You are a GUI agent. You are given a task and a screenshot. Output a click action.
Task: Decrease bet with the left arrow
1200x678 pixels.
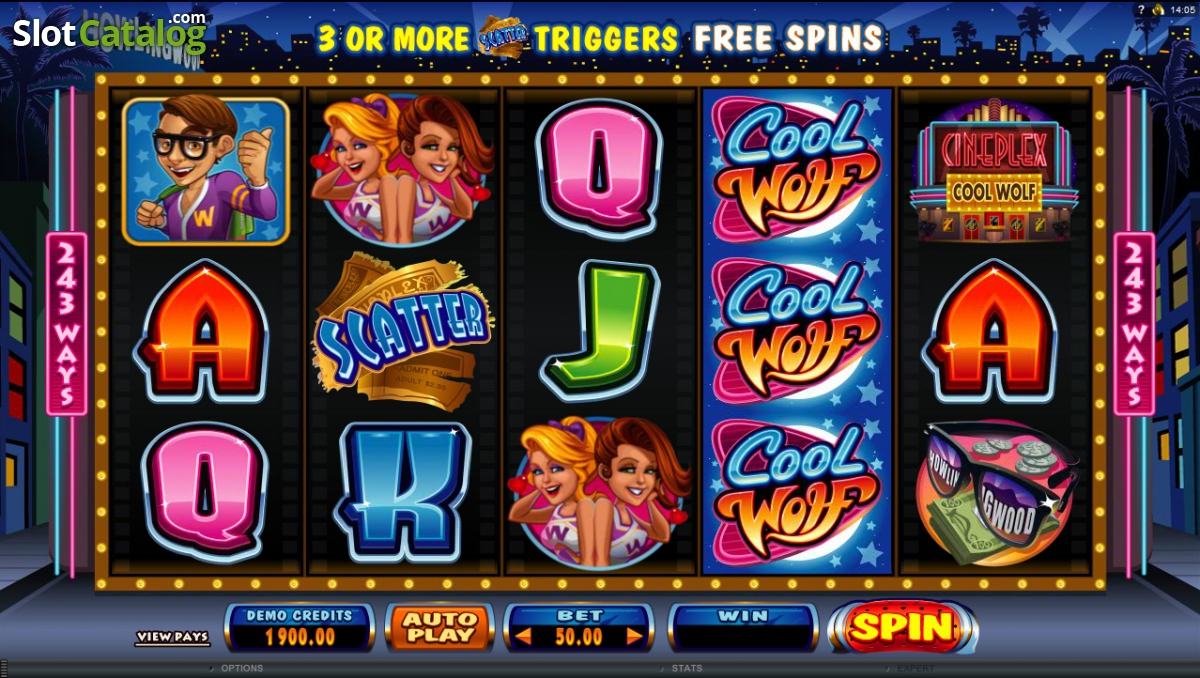(x=523, y=636)
